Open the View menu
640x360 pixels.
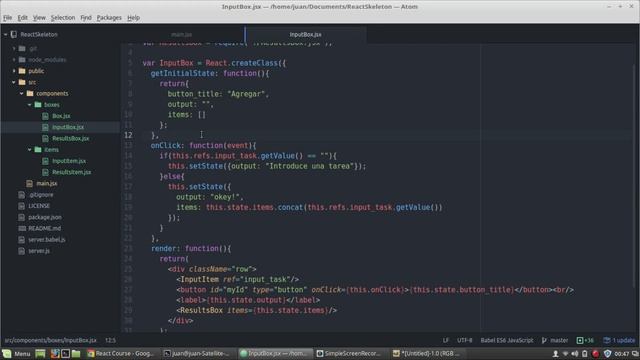point(39,18)
